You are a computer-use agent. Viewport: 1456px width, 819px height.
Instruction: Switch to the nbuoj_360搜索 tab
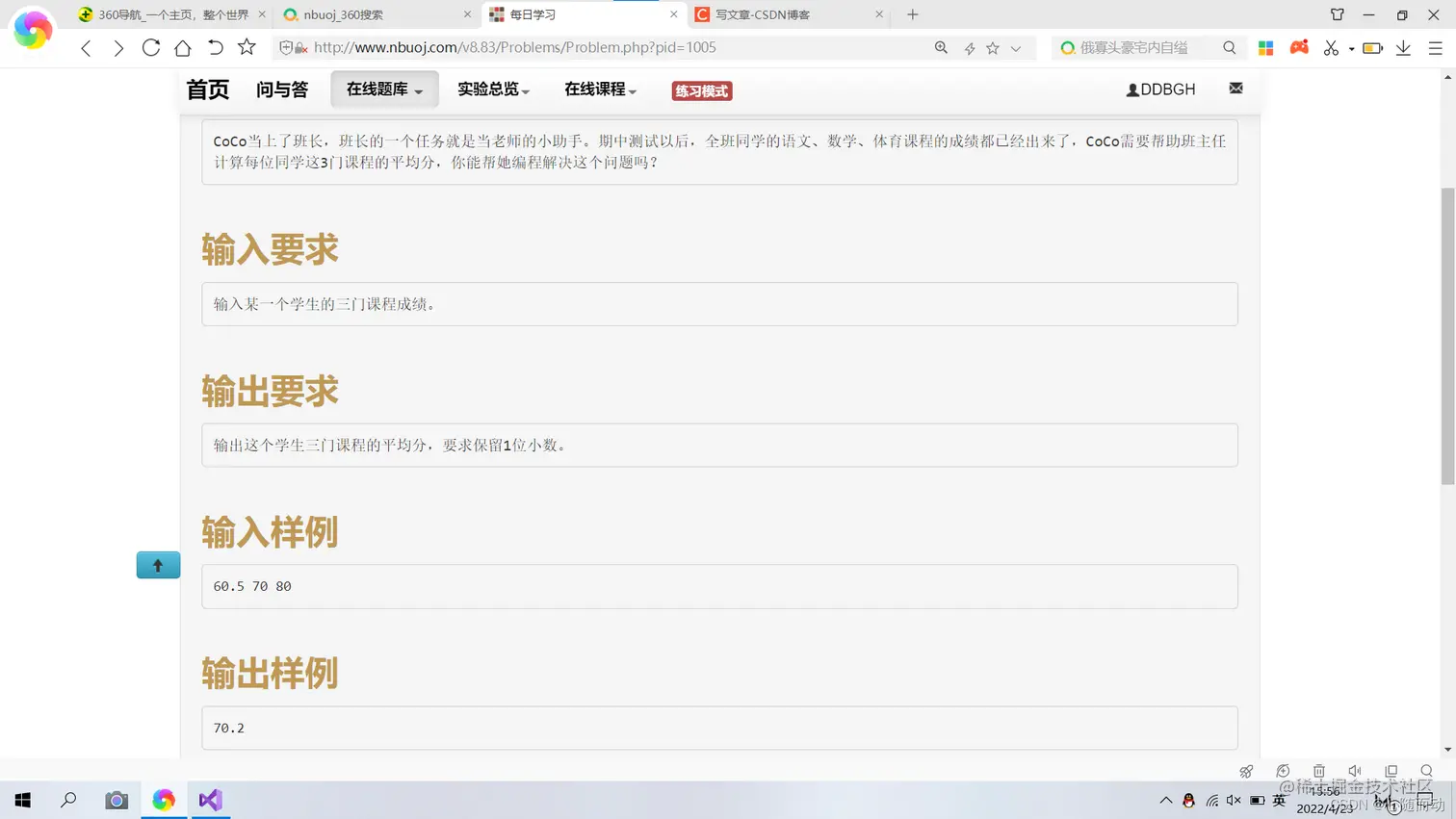pyautogui.click(x=376, y=14)
